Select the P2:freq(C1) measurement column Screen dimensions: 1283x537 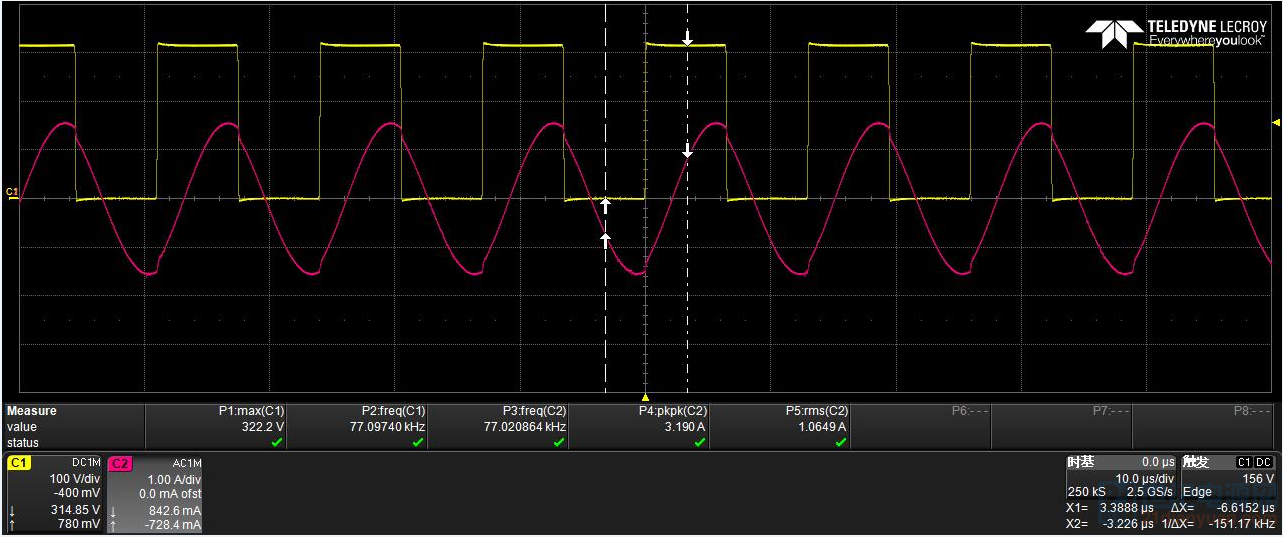tap(357, 426)
